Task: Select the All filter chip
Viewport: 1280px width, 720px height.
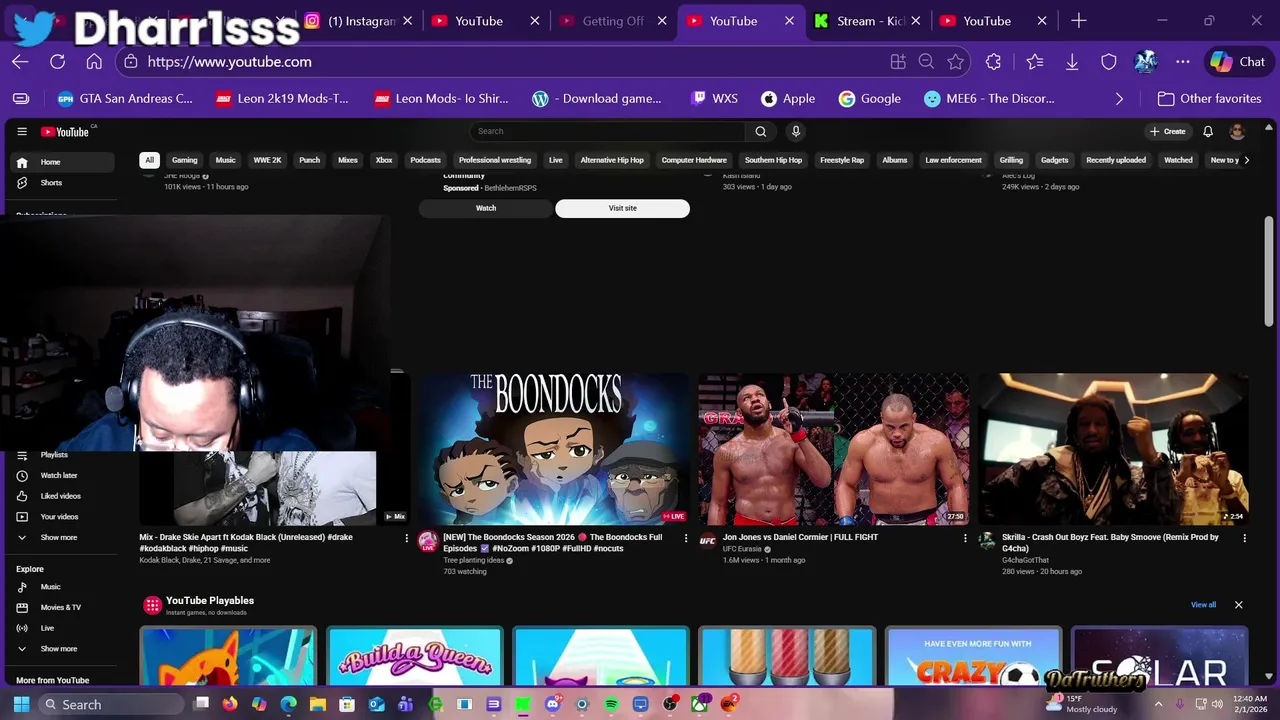Action: [x=149, y=160]
